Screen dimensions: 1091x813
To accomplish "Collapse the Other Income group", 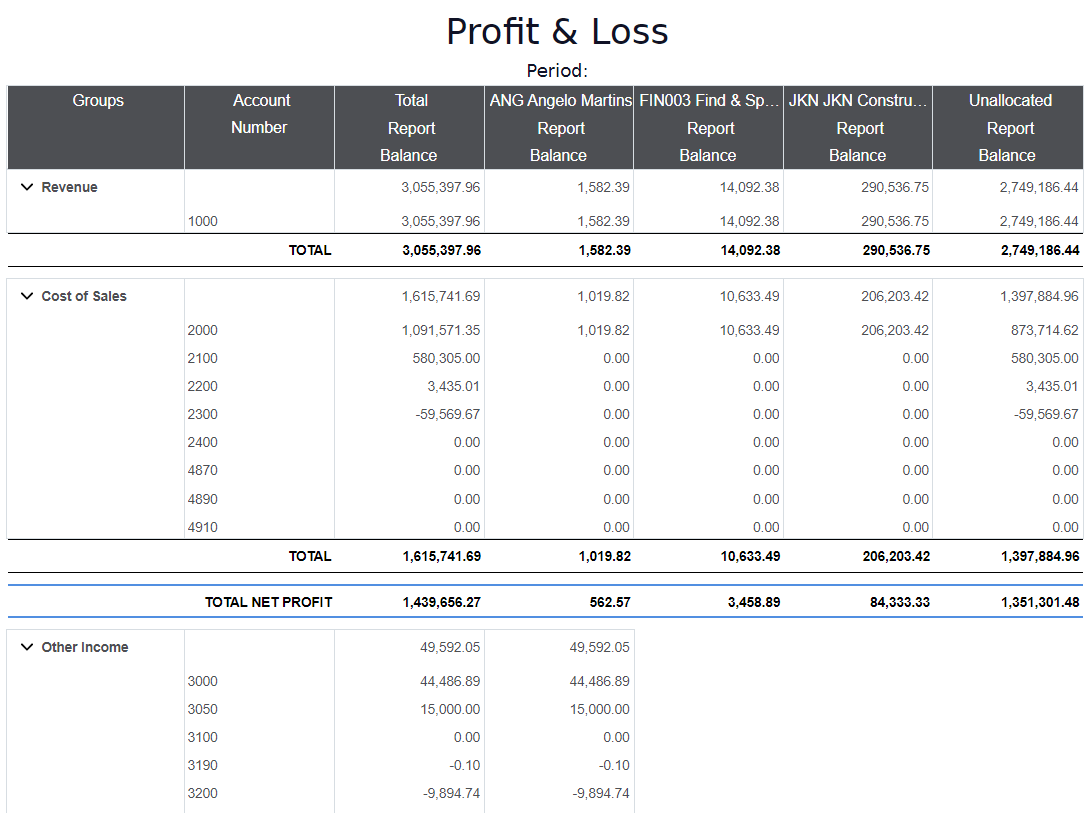I will tap(27, 647).
